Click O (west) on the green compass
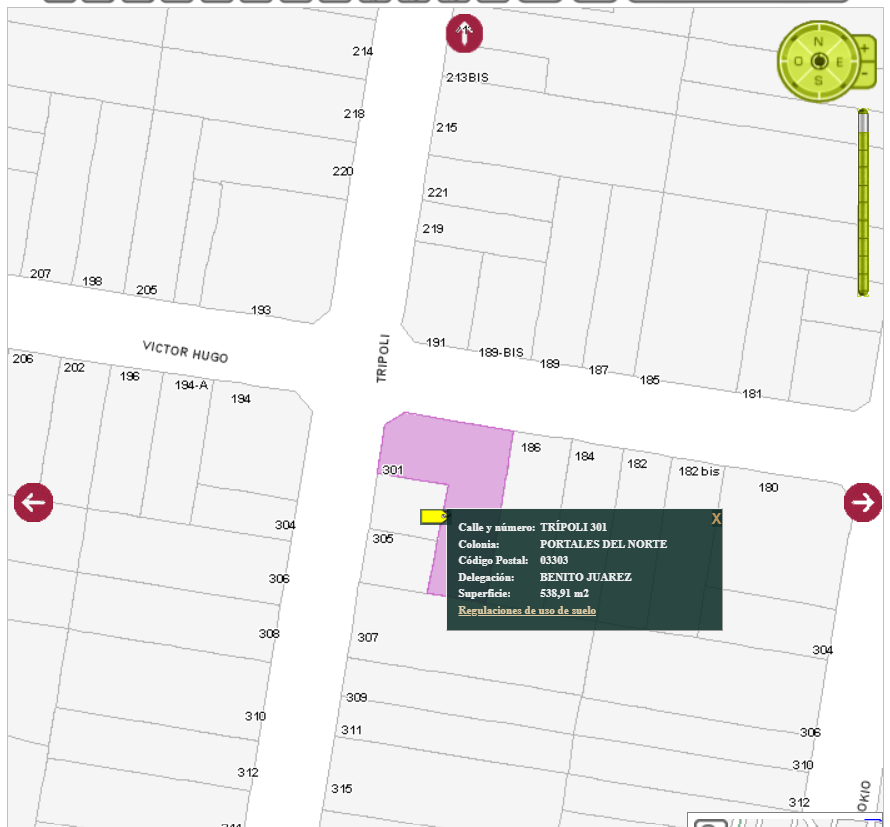The image size is (890, 827). click(x=798, y=62)
